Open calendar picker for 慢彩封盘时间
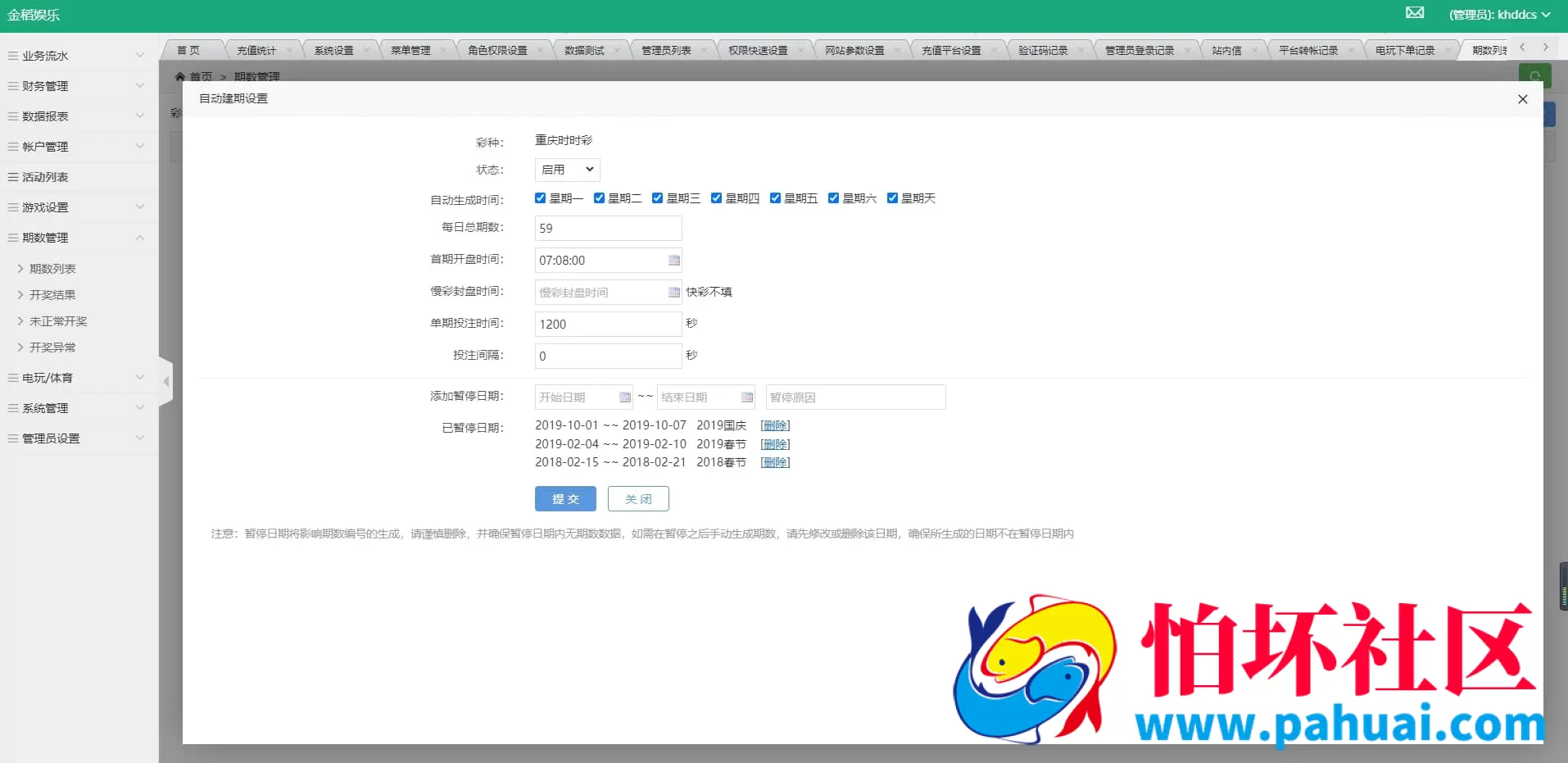This screenshot has height=763, width=1568. click(x=674, y=292)
